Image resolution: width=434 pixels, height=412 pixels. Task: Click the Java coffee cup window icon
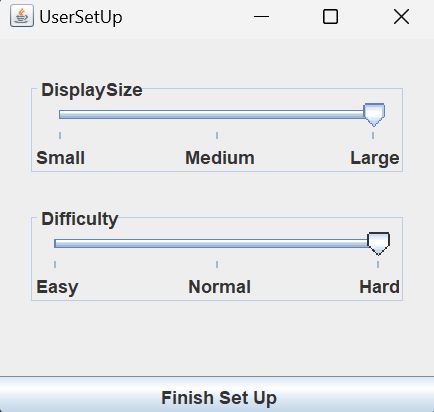[x=22, y=16]
